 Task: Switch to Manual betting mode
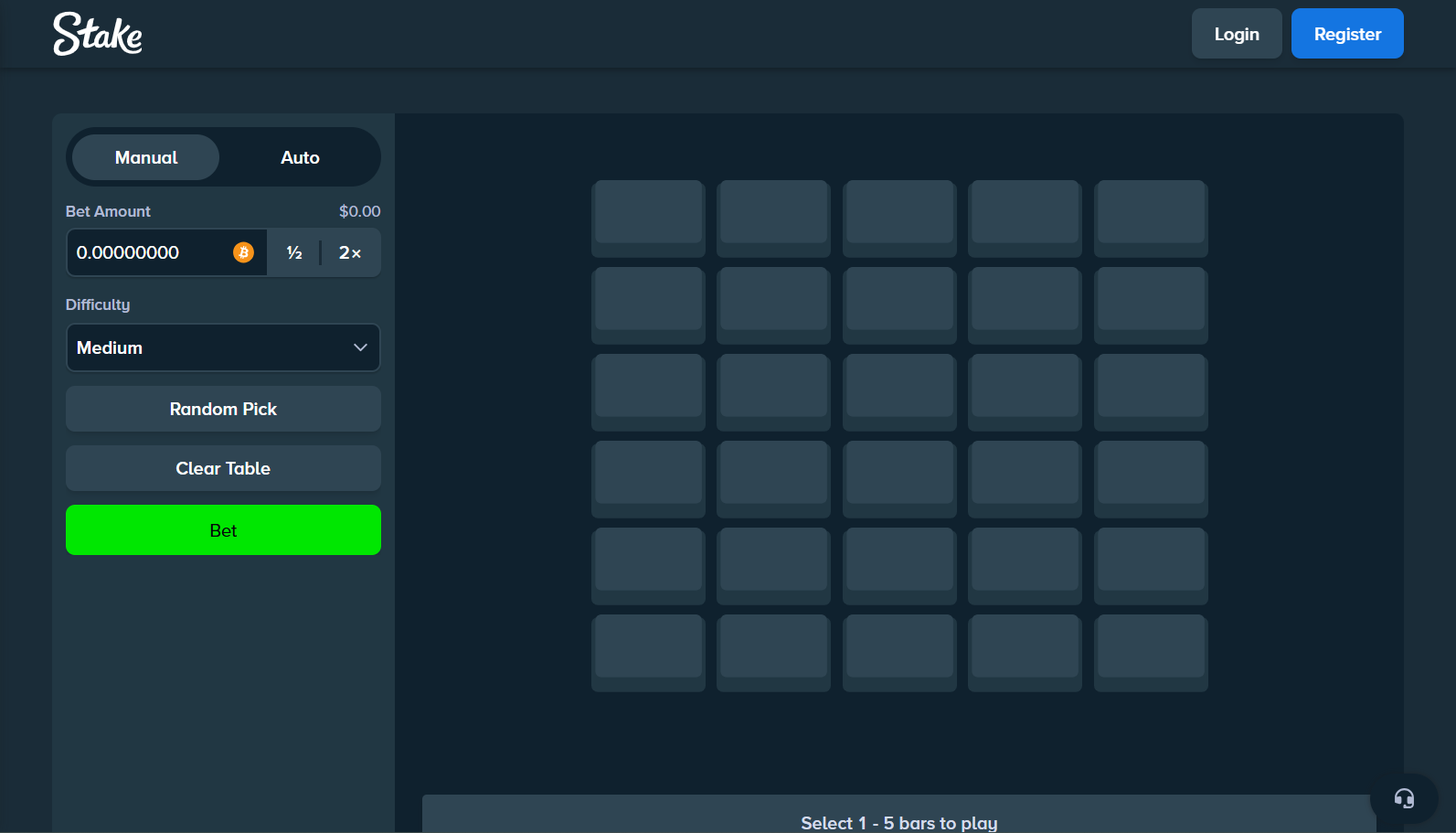[x=146, y=157]
